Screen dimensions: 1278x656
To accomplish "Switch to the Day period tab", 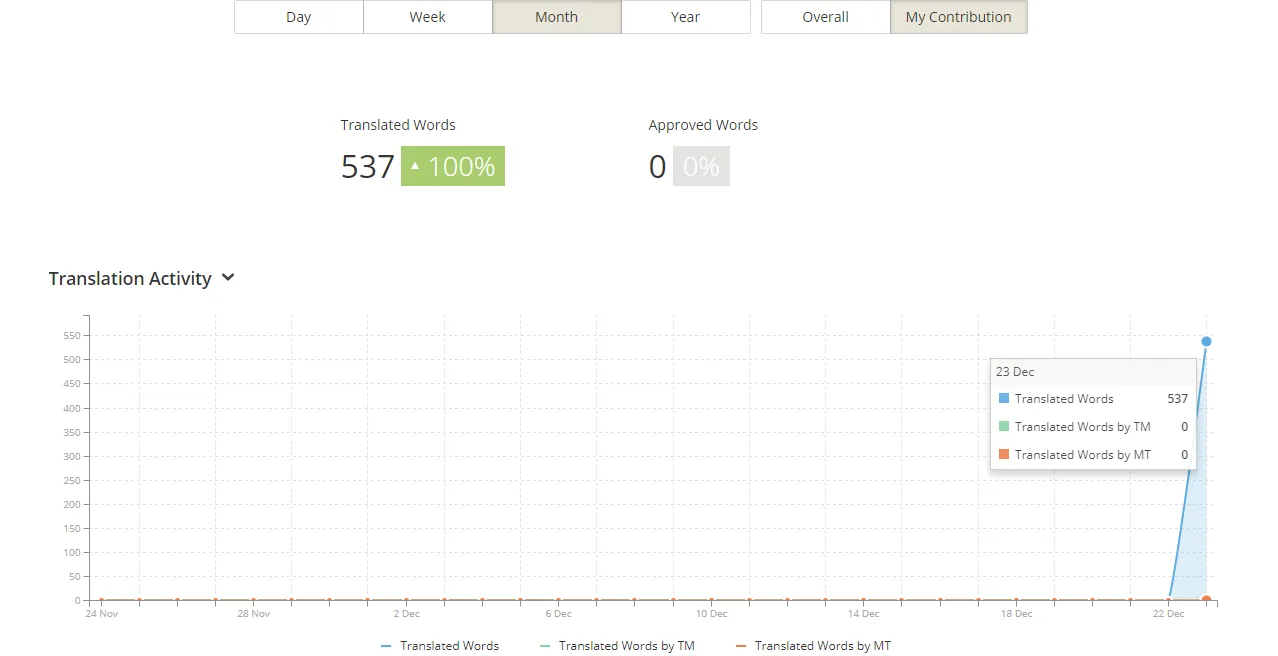I will point(299,17).
